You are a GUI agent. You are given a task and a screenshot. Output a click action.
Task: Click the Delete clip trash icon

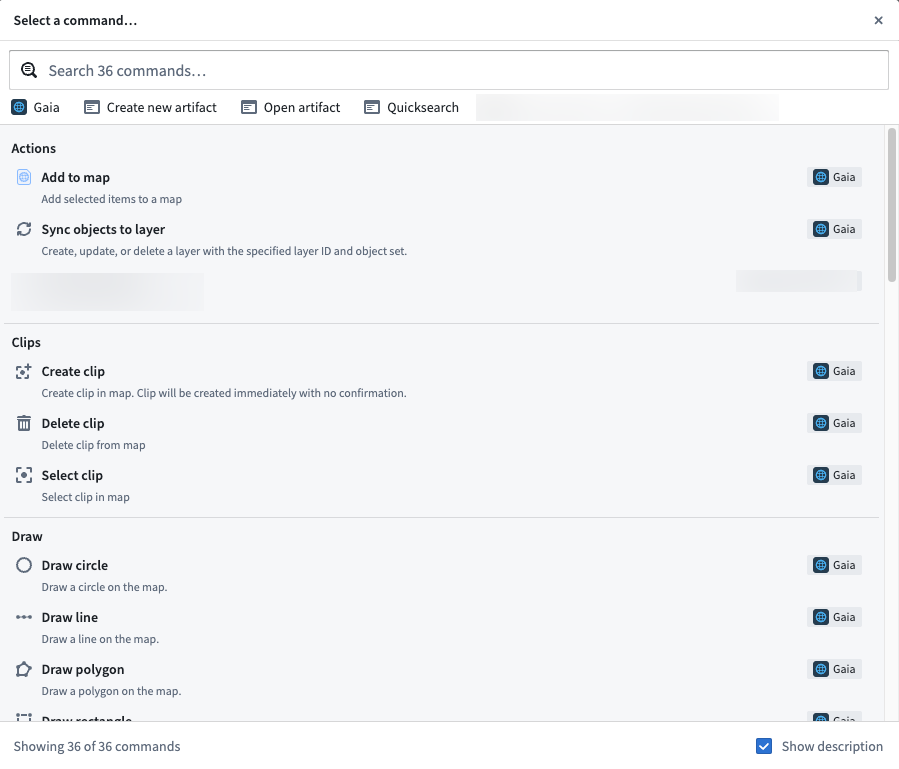(24, 423)
